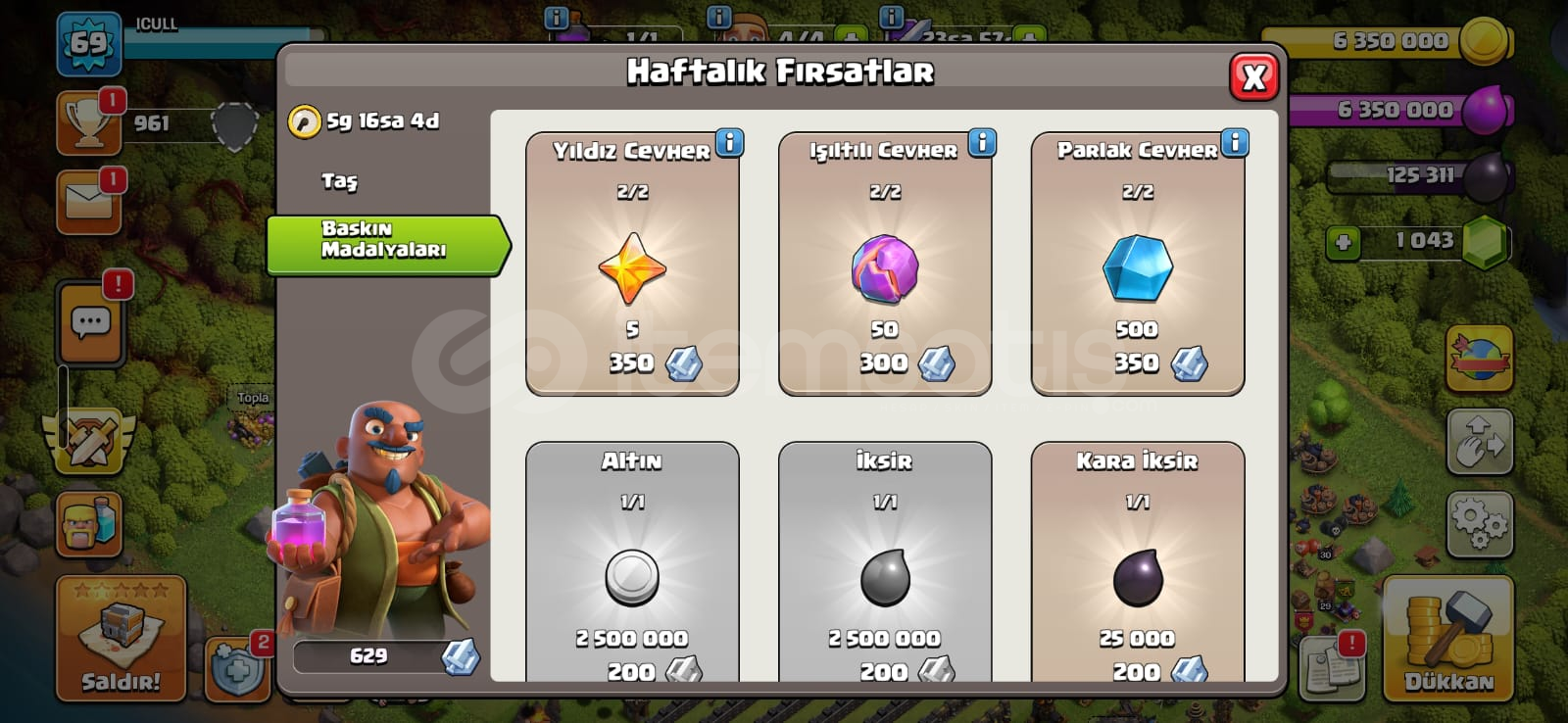Open info for Parlak Cevher offer
This screenshot has width=1568, height=723.
[1235, 143]
